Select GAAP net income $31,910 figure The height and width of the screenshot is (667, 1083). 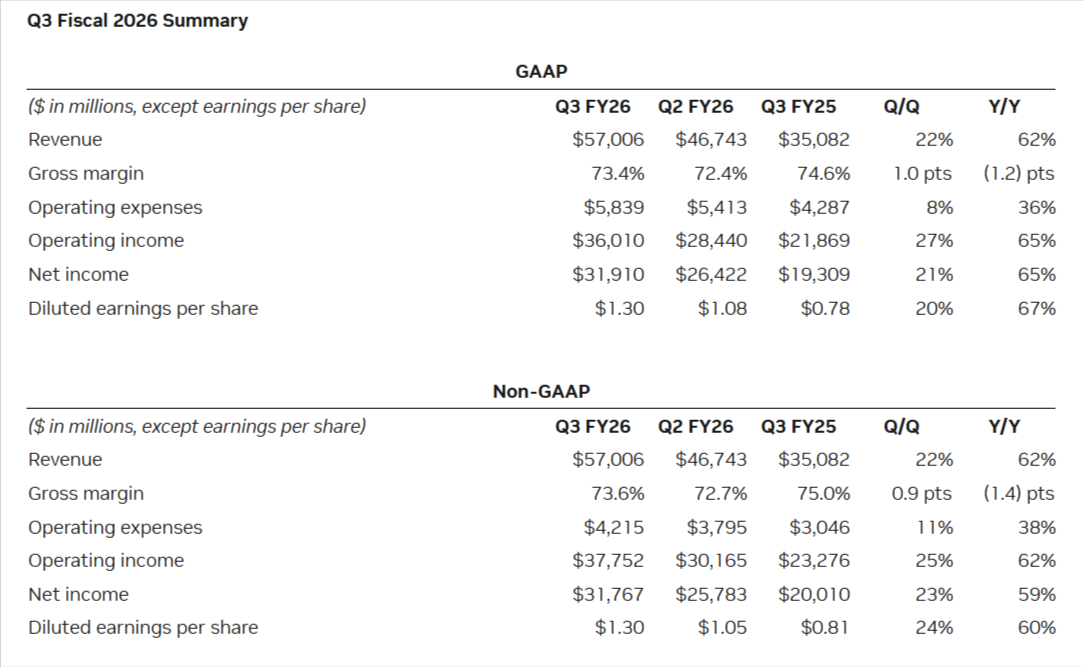608,274
